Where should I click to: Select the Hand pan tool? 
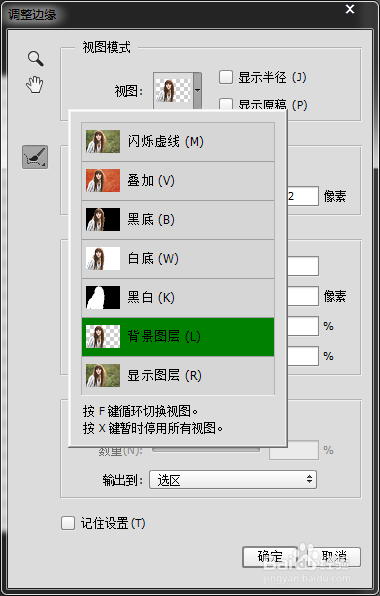(35, 84)
